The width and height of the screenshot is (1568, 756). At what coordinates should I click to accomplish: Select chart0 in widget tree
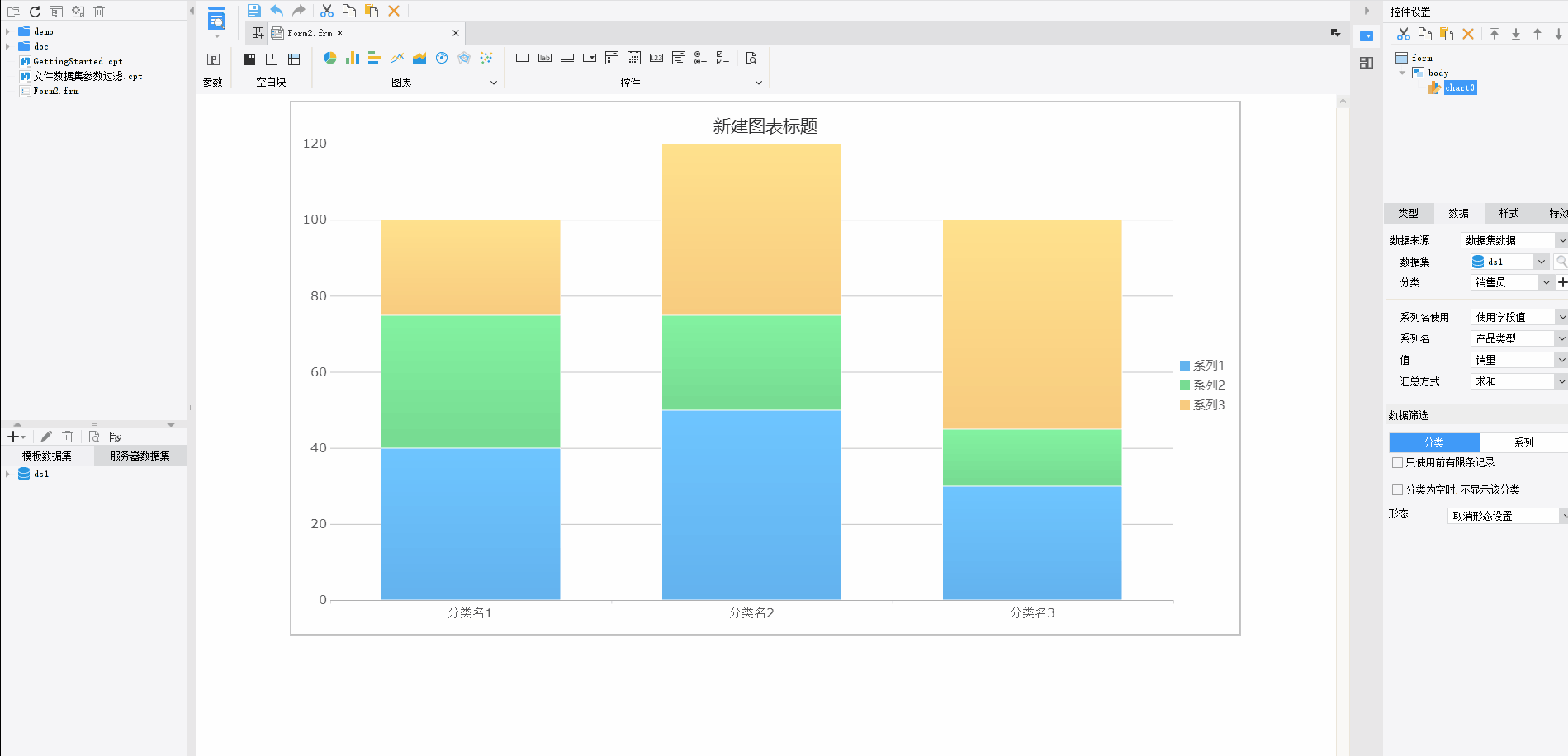[x=1460, y=87]
